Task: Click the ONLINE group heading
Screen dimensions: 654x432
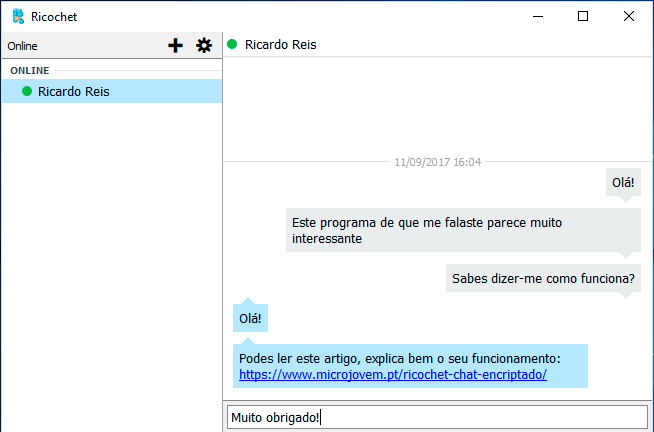Action: (x=30, y=70)
